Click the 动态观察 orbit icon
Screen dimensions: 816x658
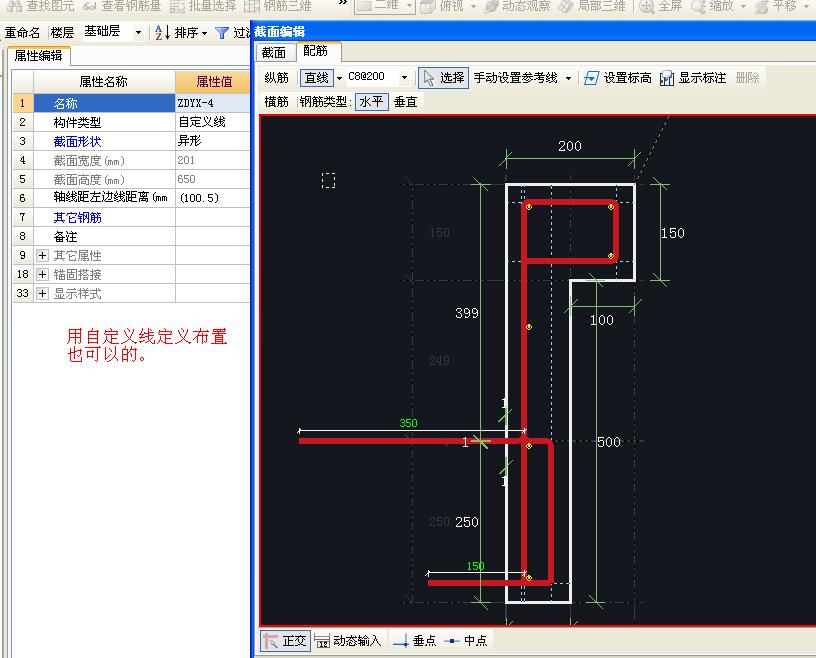(x=491, y=6)
